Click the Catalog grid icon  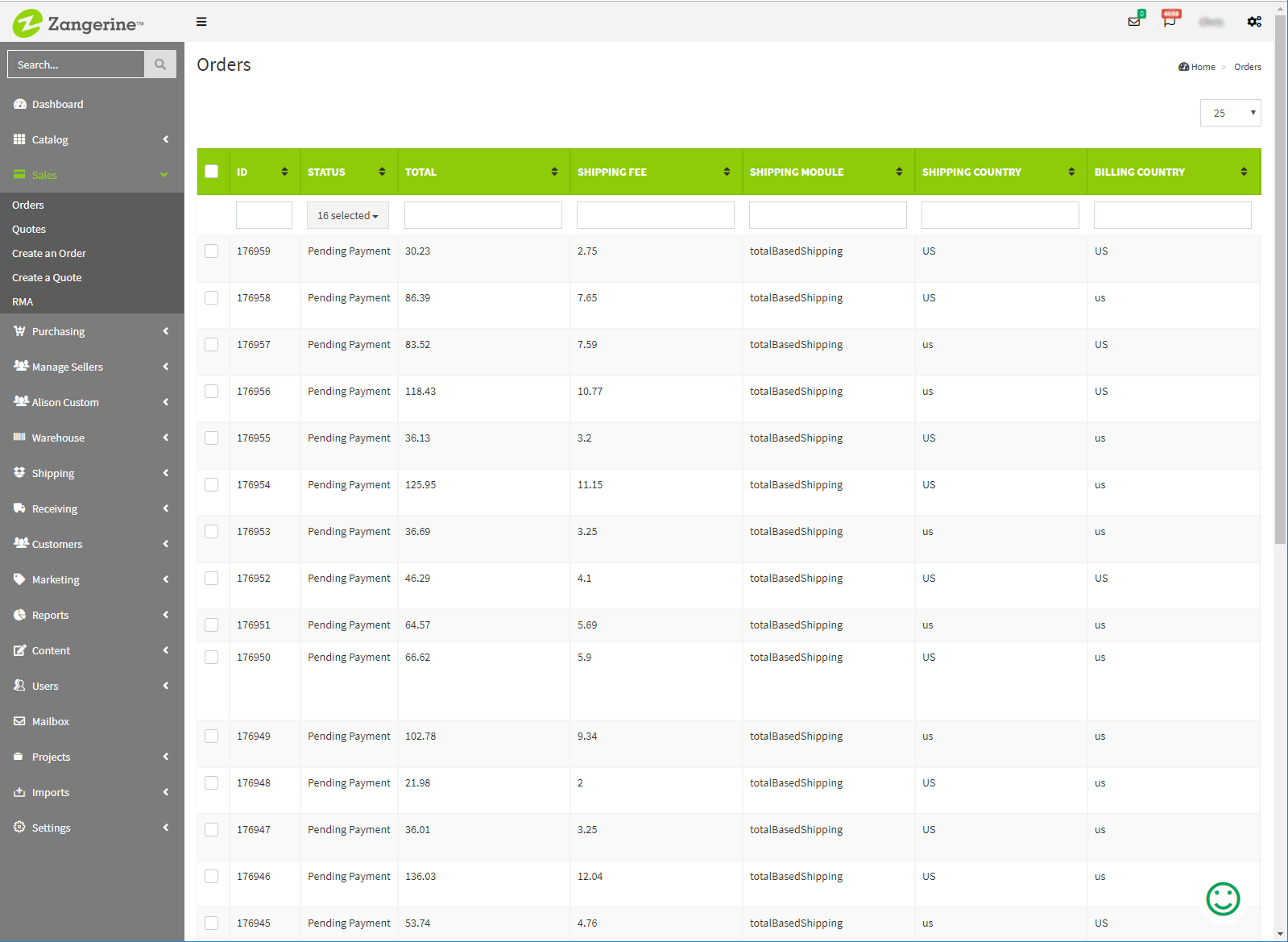(x=19, y=139)
